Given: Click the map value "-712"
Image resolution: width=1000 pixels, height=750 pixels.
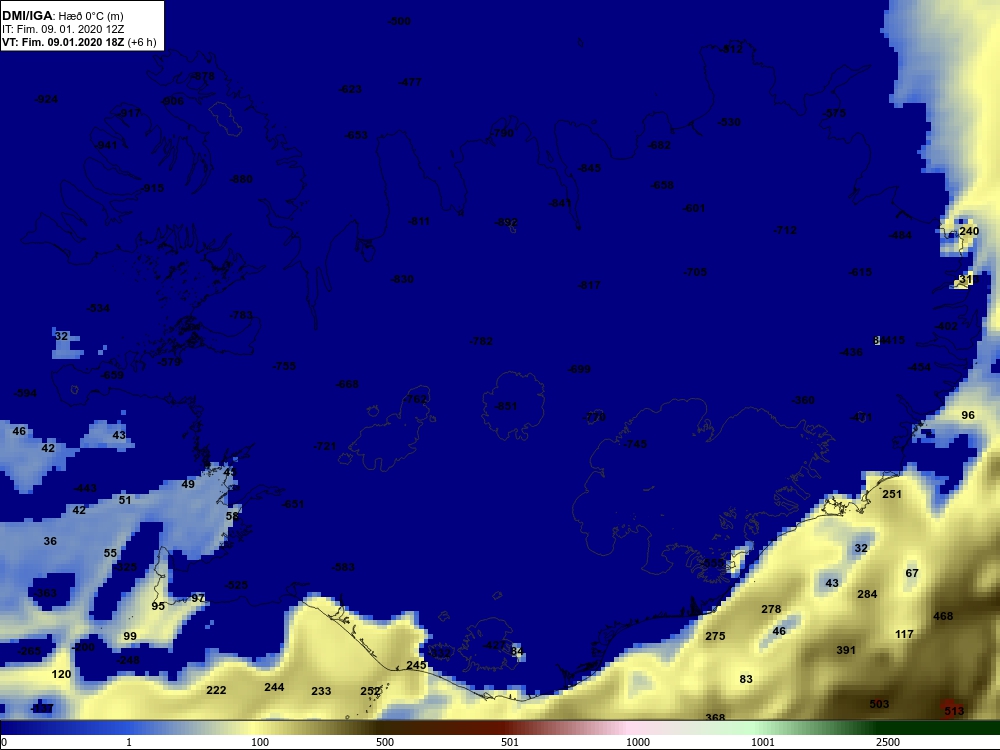Looking at the screenshot, I should [x=784, y=230].
